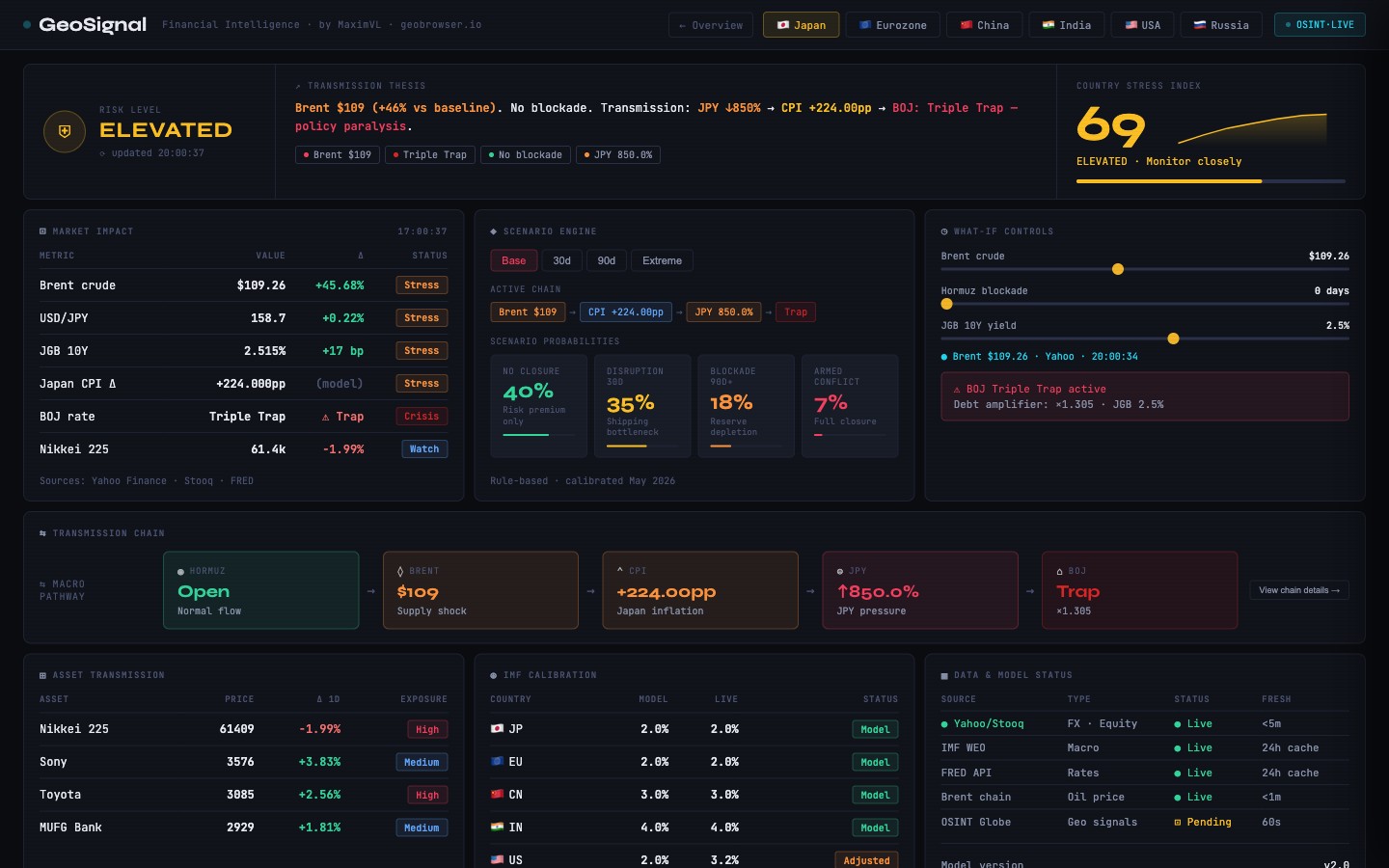Click the BOJ Triple Trap alert icon
1389x868 pixels.
(x=957, y=390)
